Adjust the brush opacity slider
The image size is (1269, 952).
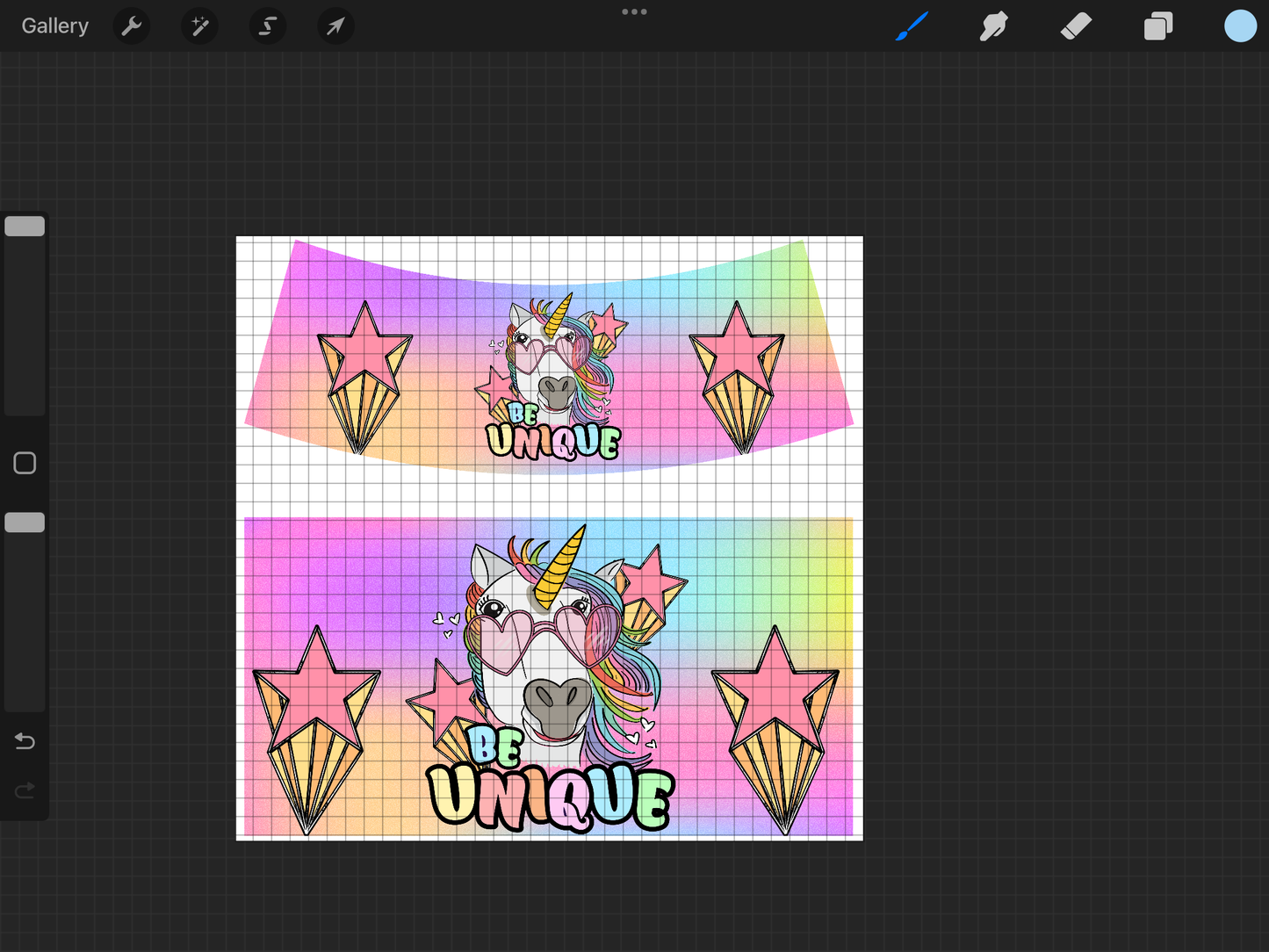point(24,522)
